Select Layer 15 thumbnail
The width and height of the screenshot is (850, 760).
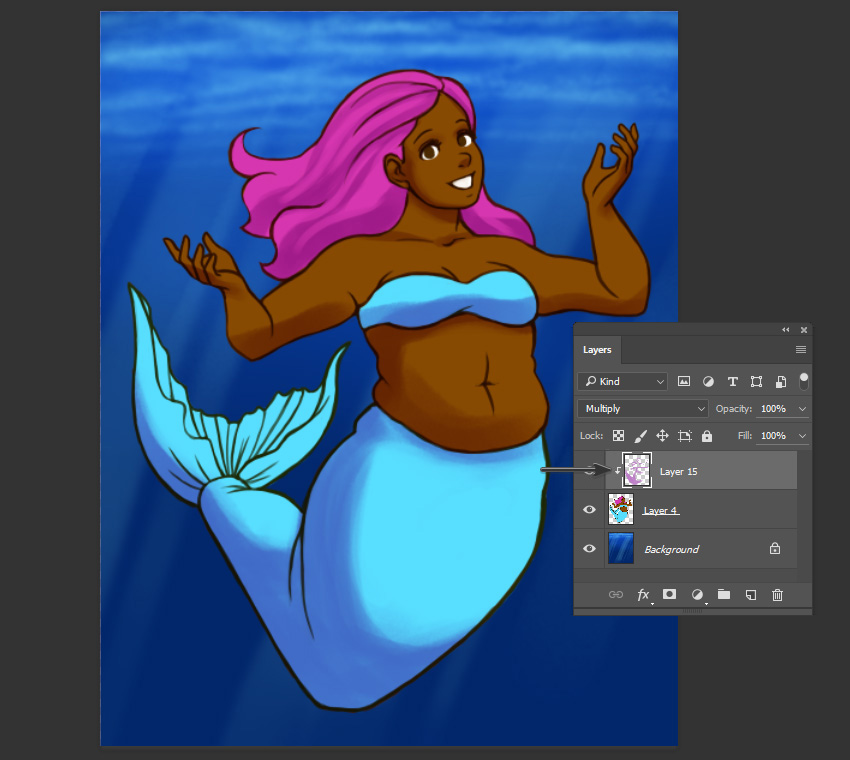tap(637, 470)
